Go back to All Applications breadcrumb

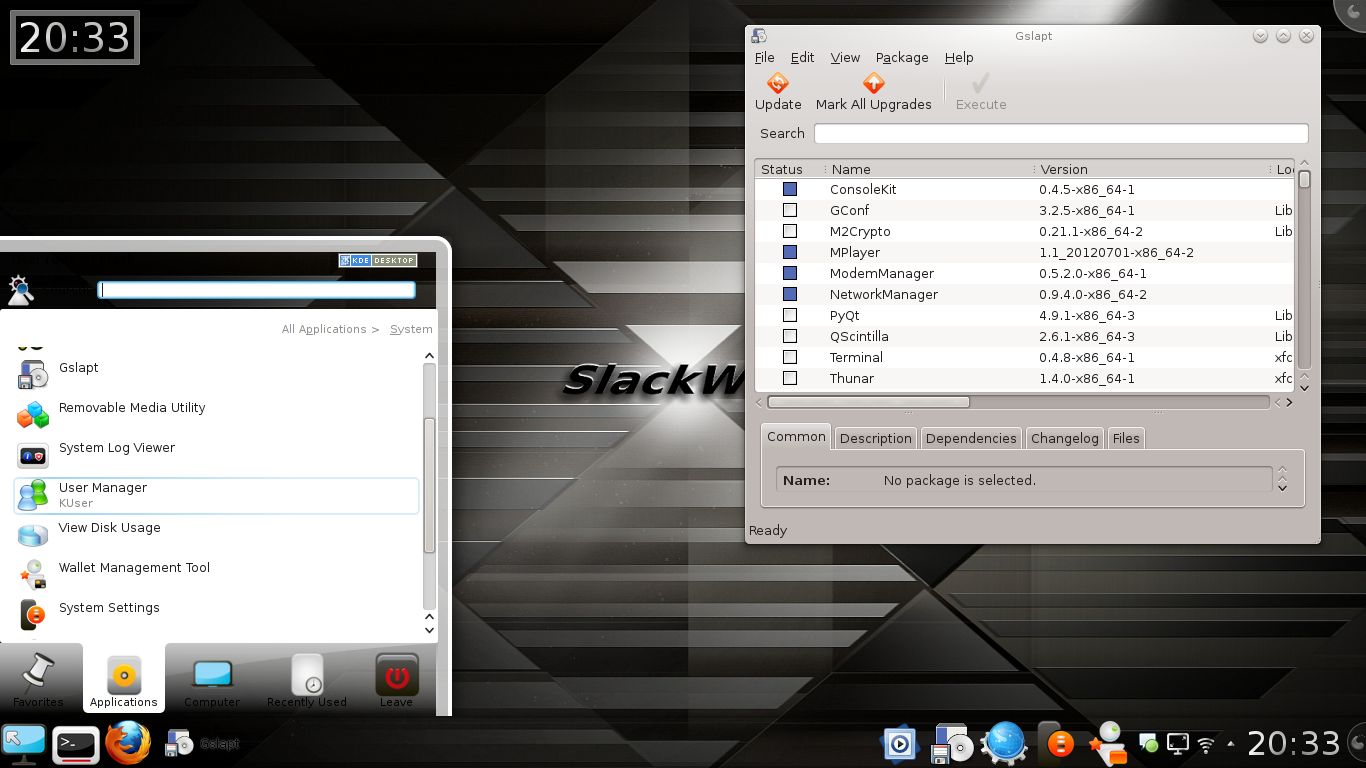point(324,329)
